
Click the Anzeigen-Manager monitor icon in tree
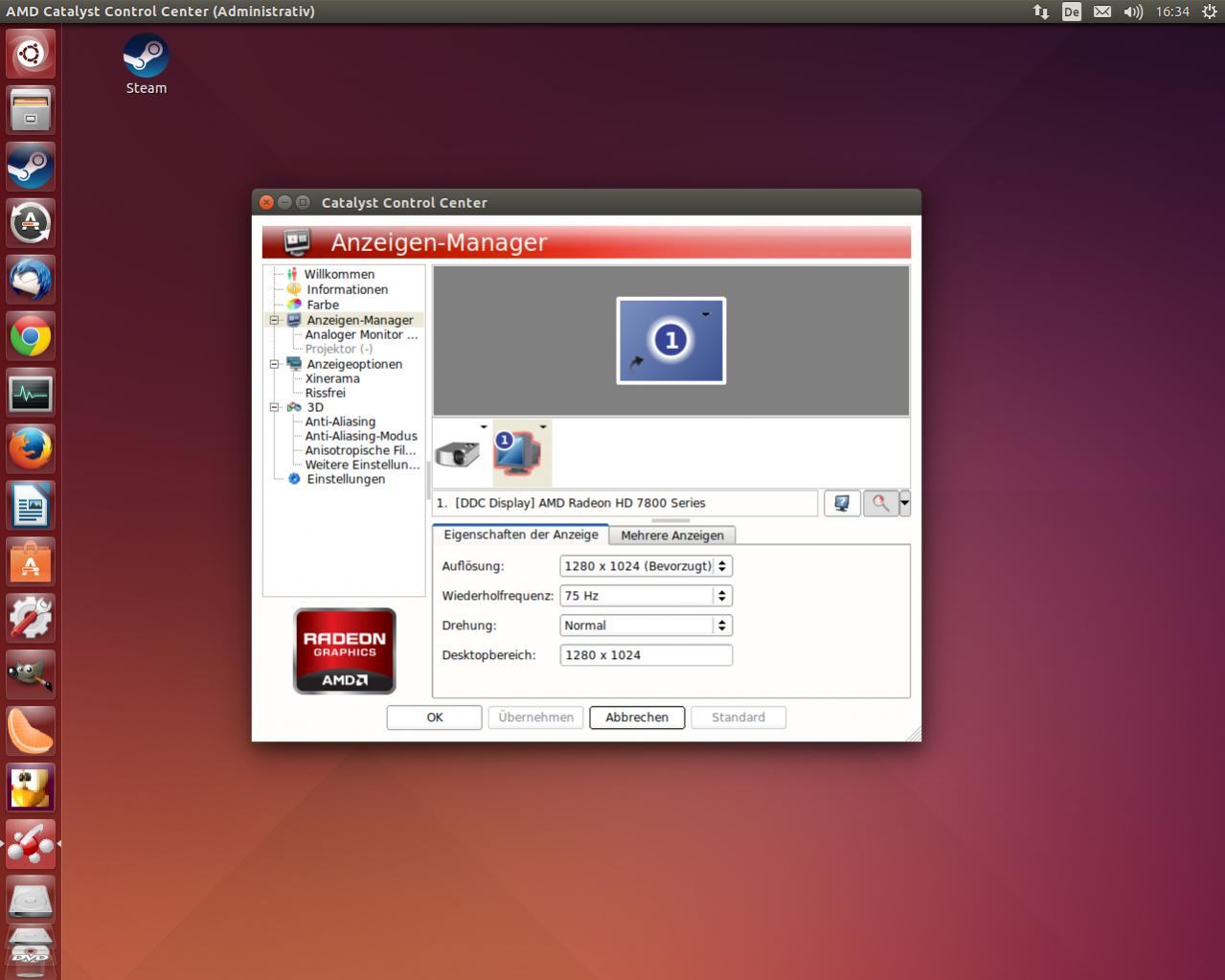coord(294,320)
